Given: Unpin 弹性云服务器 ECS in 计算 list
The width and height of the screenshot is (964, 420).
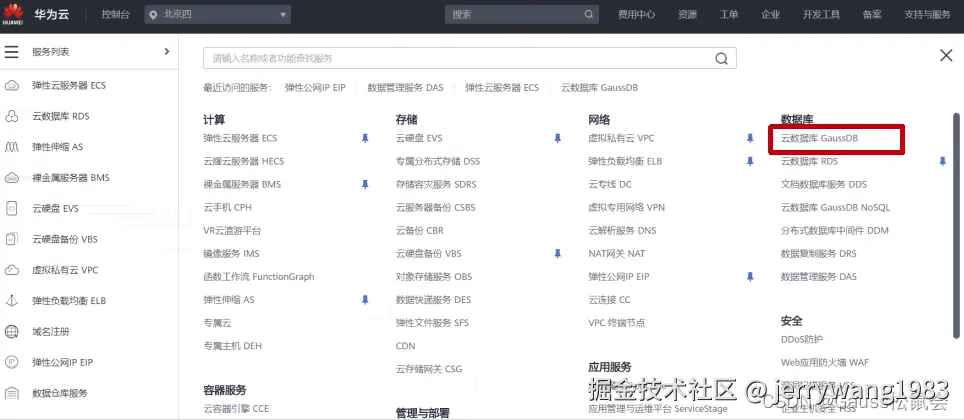Looking at the screenshot, I should tap(365, 138).
